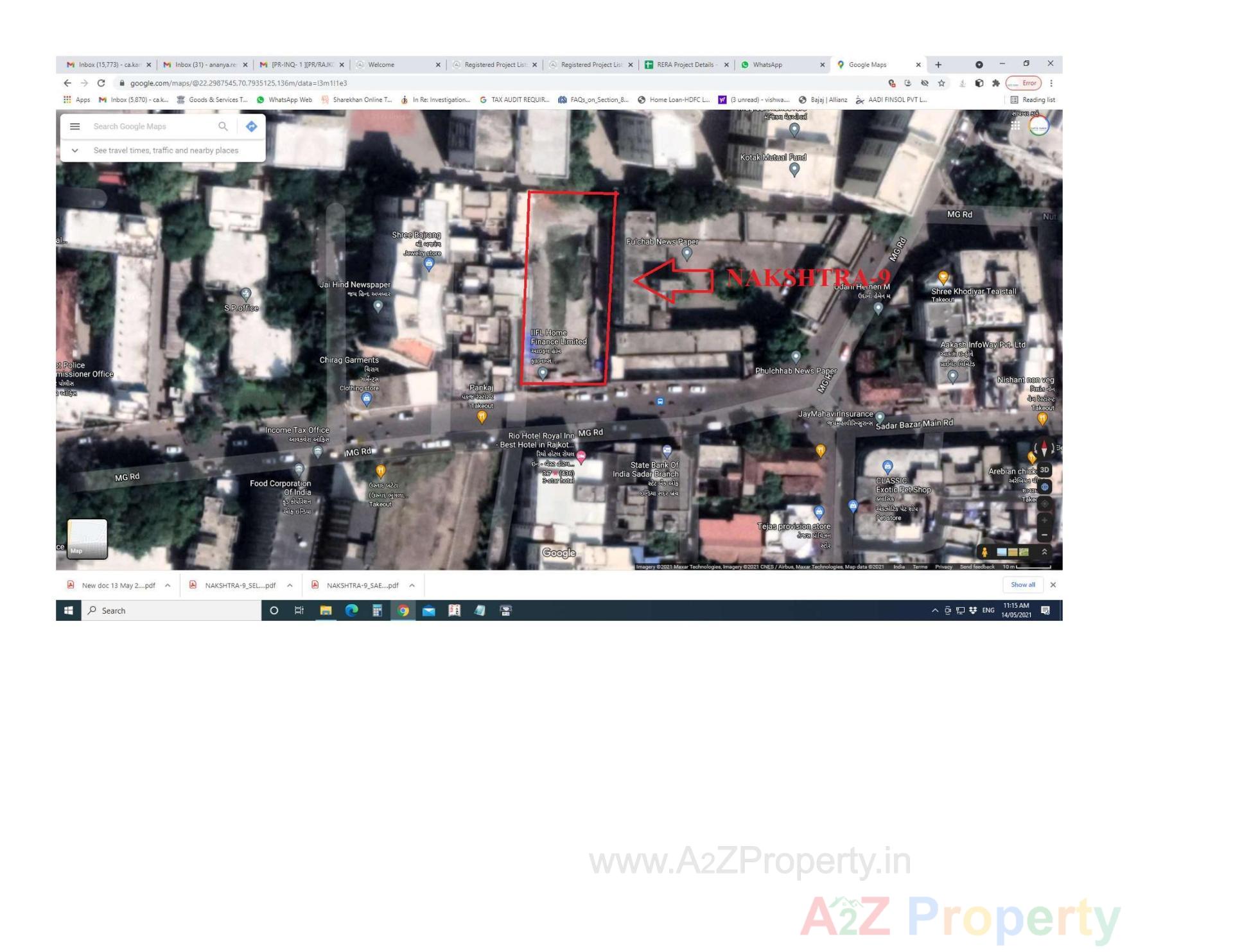Open the Google Maps hamburger menu
The width and height of the screenshot is (1233, 952).
(75, 126)
